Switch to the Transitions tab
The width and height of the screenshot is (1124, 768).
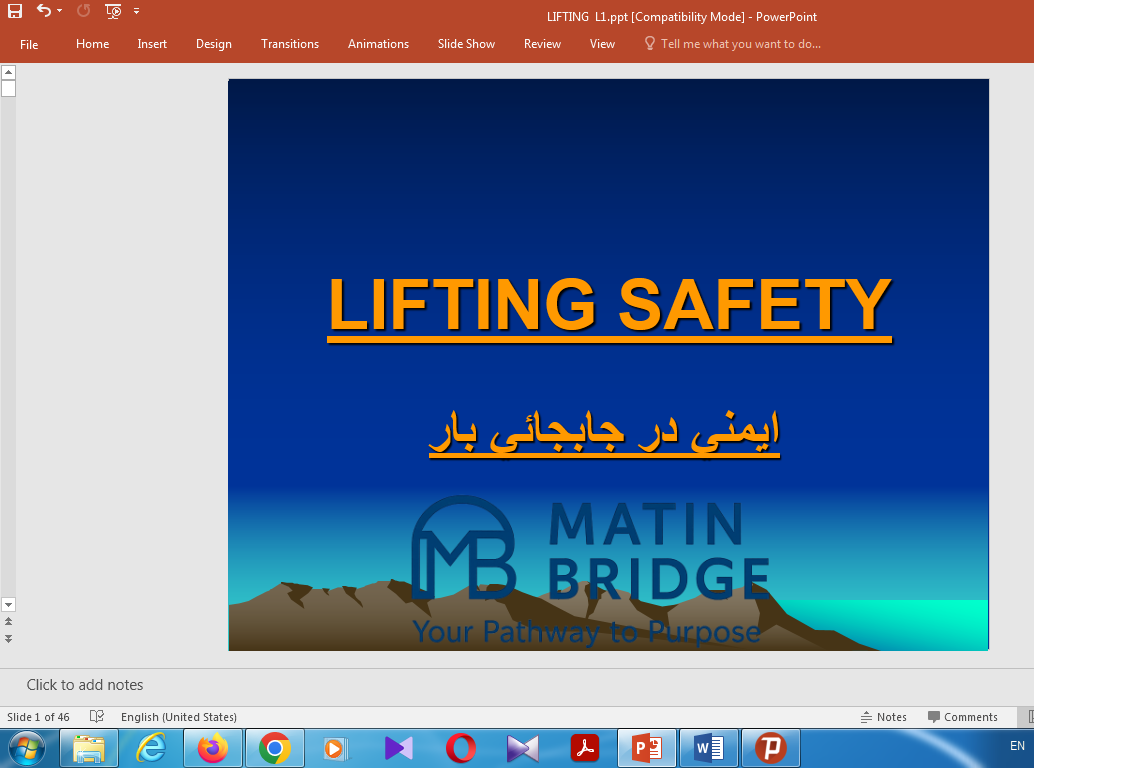[x=290, y=44]
